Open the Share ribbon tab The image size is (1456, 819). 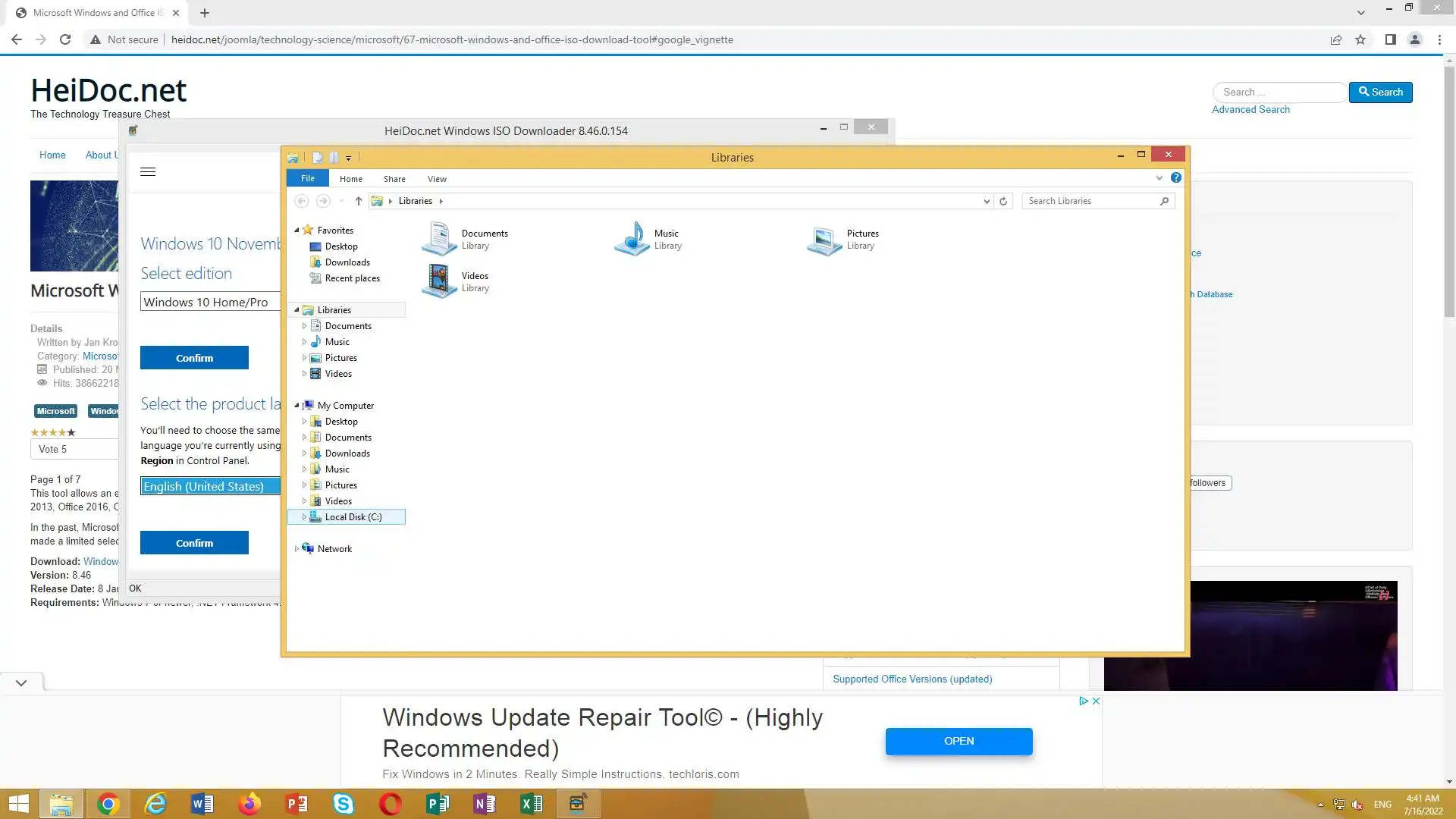[394, 179]
